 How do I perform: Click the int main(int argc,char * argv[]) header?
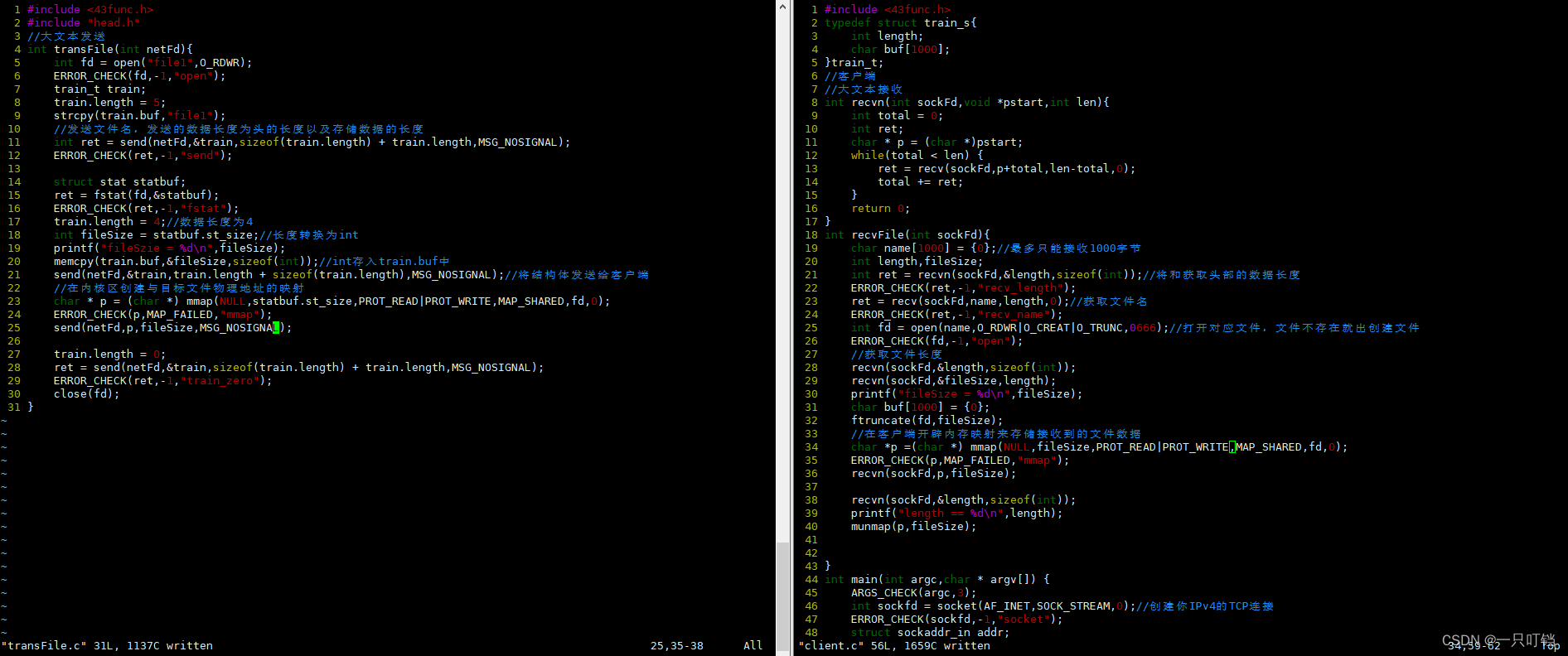(937, 580)
